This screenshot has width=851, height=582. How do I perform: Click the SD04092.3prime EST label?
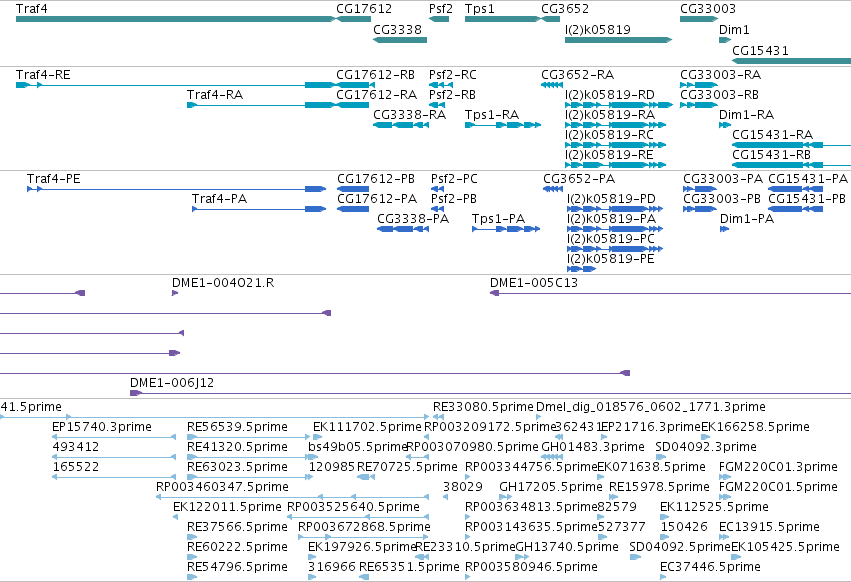point(706,447)
